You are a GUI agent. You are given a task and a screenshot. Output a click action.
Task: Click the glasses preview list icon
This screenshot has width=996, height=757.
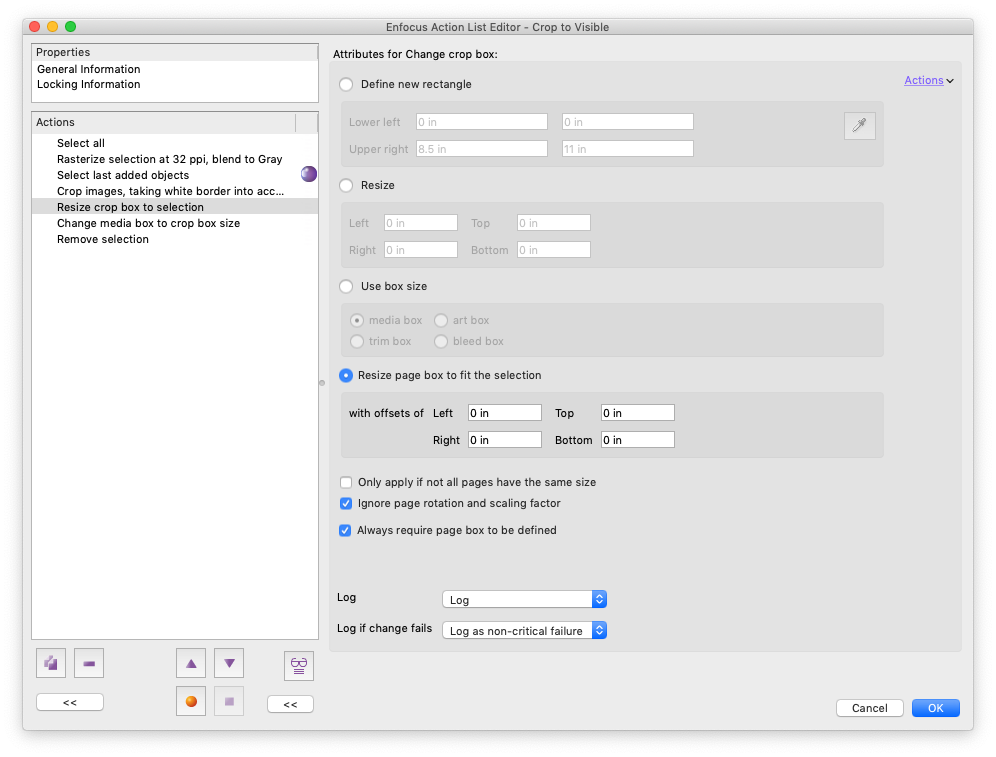click(298, 664)
